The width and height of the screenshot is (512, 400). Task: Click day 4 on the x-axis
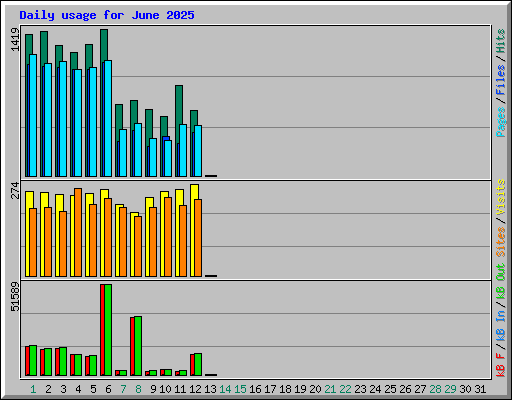click(x=78, y=389)
